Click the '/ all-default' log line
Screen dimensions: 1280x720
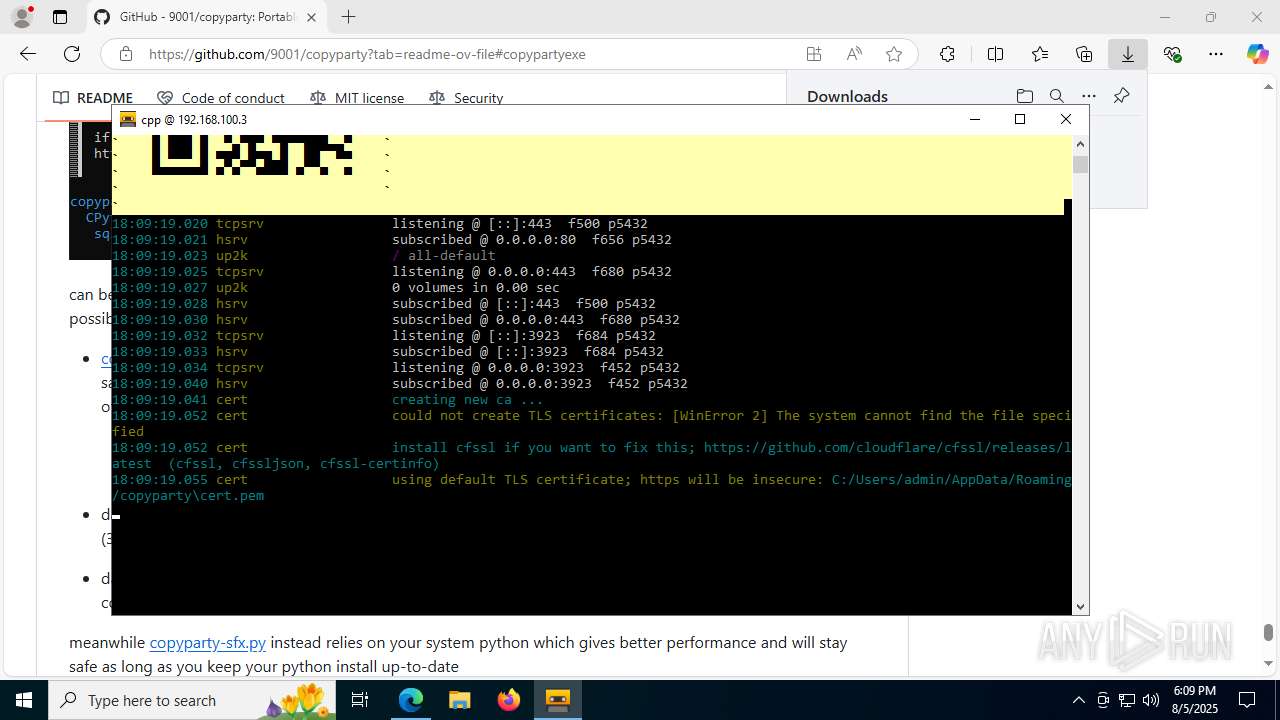444,255
